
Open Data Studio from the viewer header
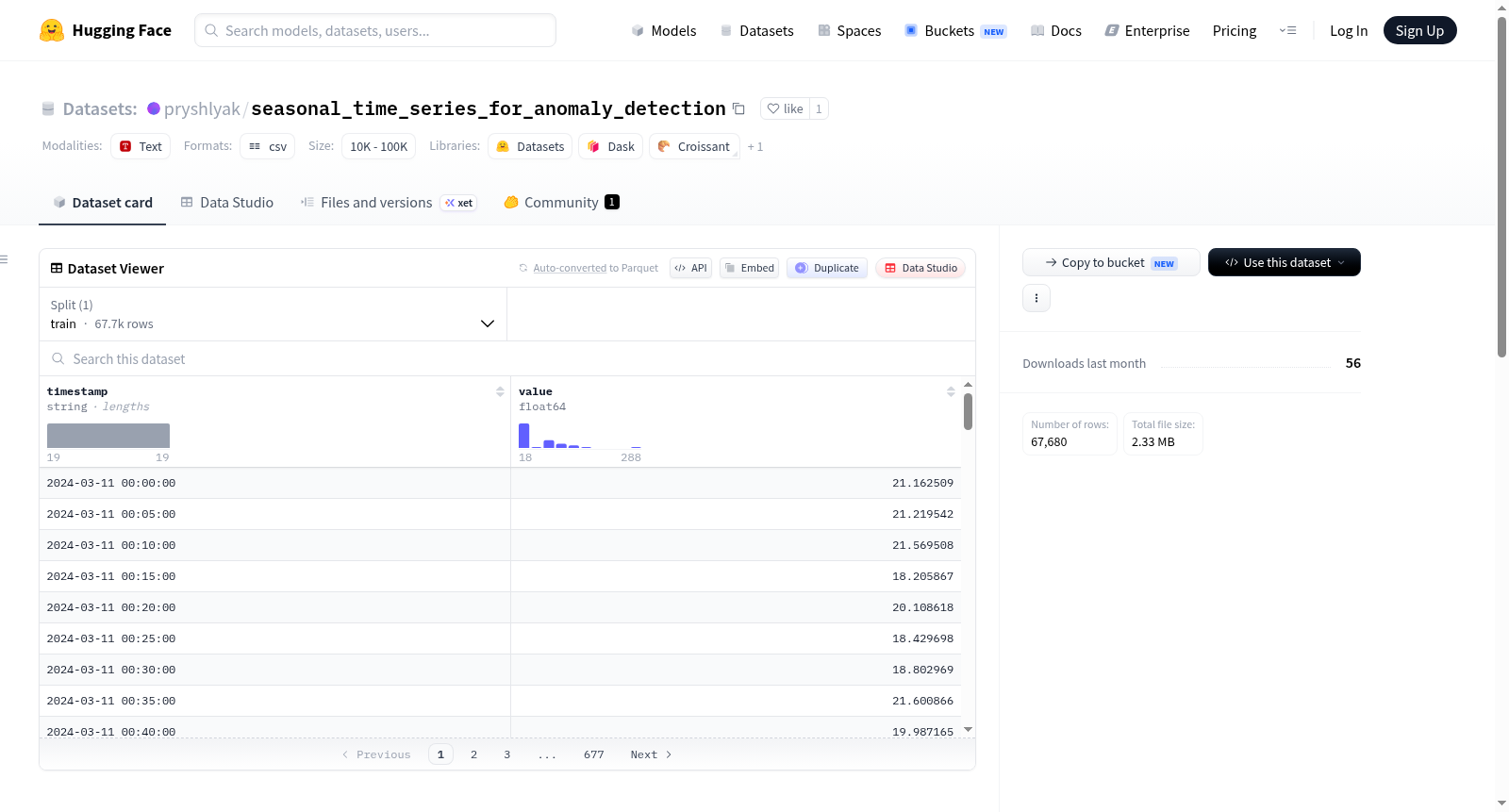pos(920,268)
